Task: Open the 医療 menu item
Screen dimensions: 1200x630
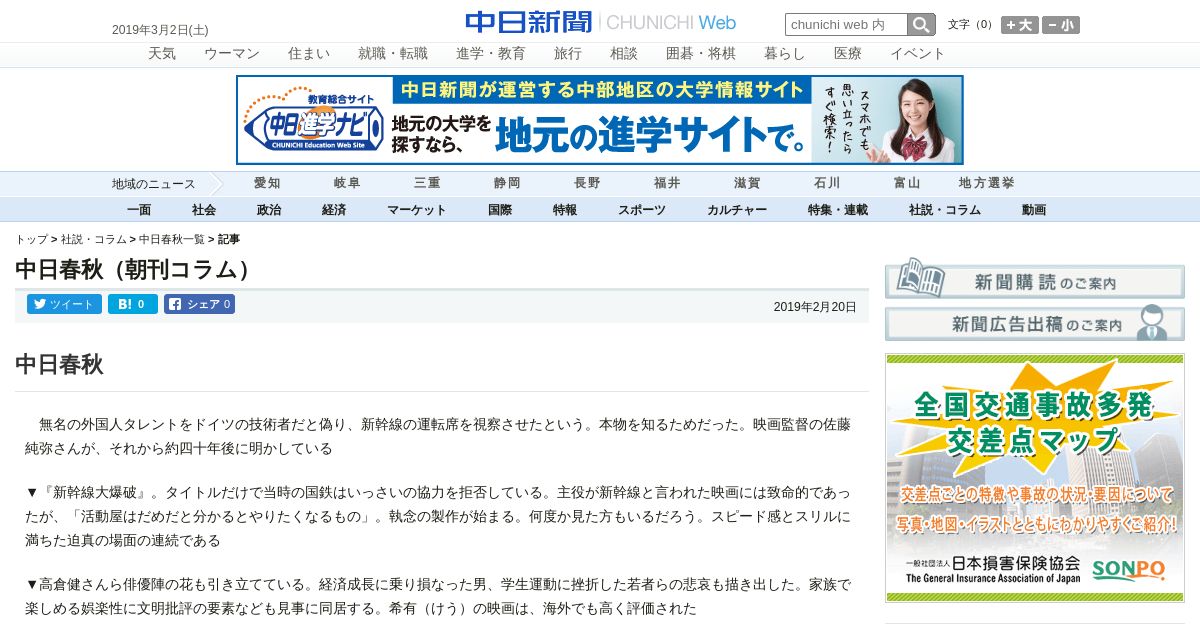Action: (x=848, y=54)
